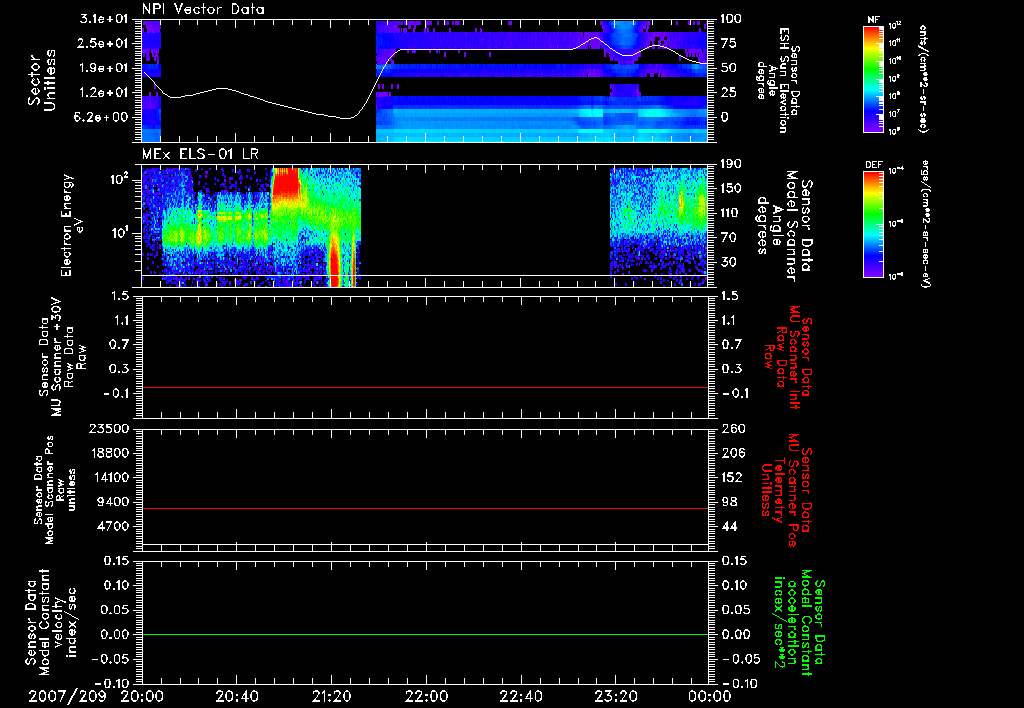Click the 'cnts/(cm**2-sr-sec)' units label

click(x=923, y=79)
